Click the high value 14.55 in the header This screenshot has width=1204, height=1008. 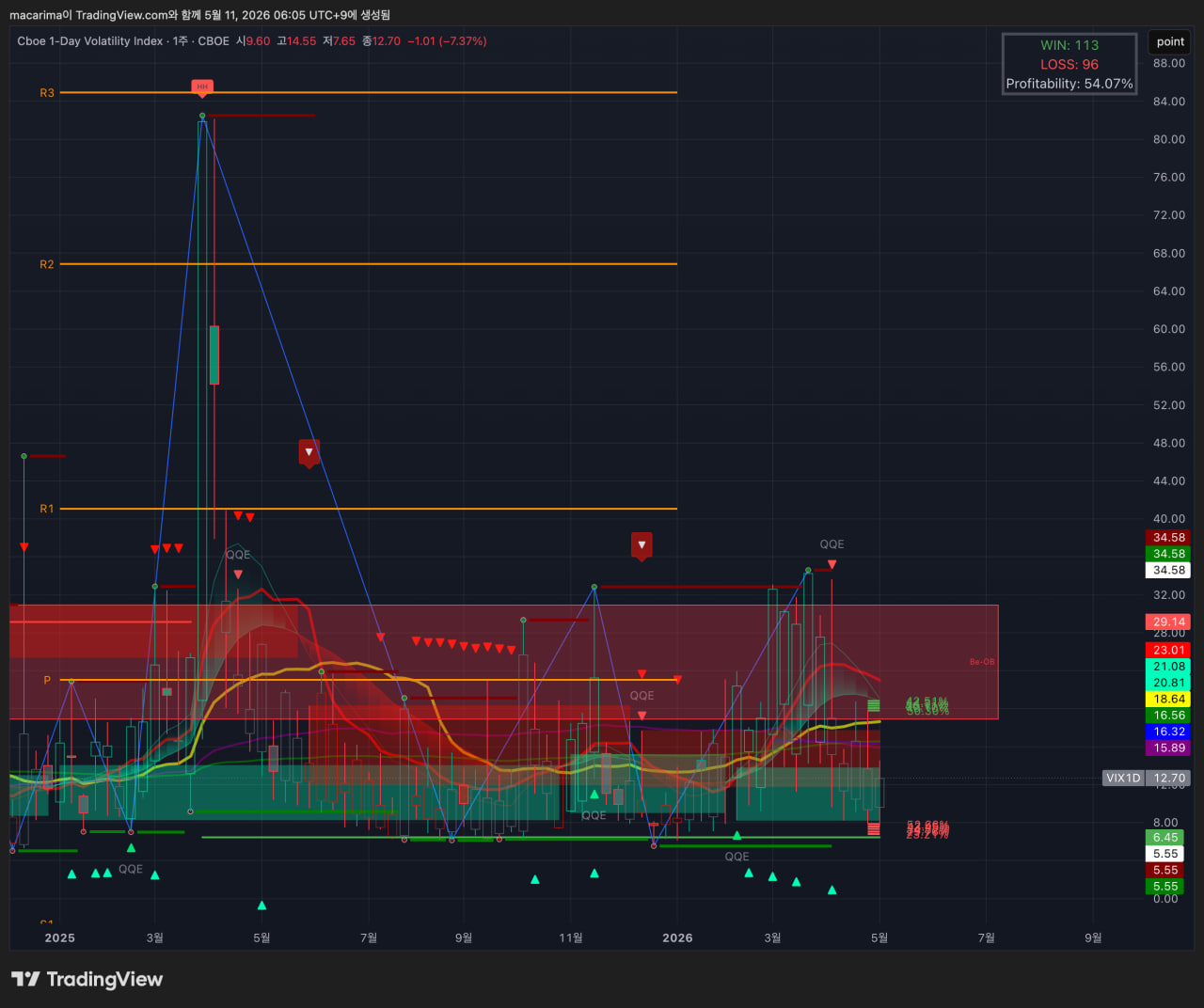301,41
